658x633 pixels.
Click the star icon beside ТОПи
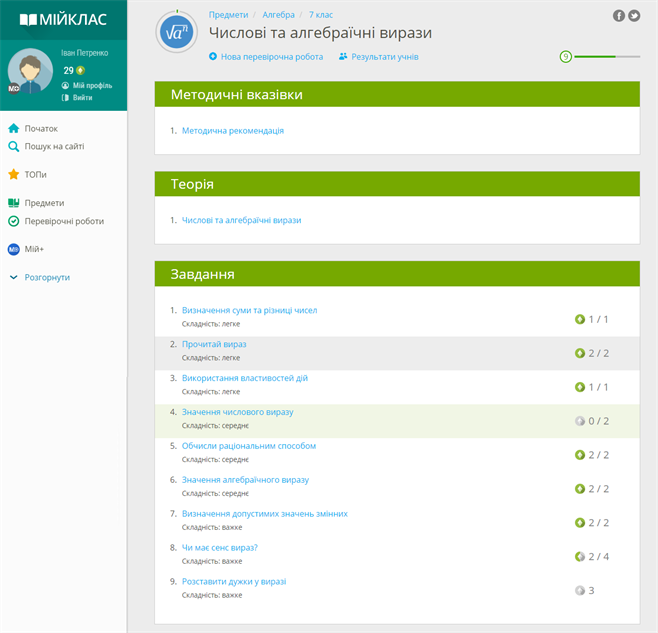pyautogui.click(x=13, y=174)
